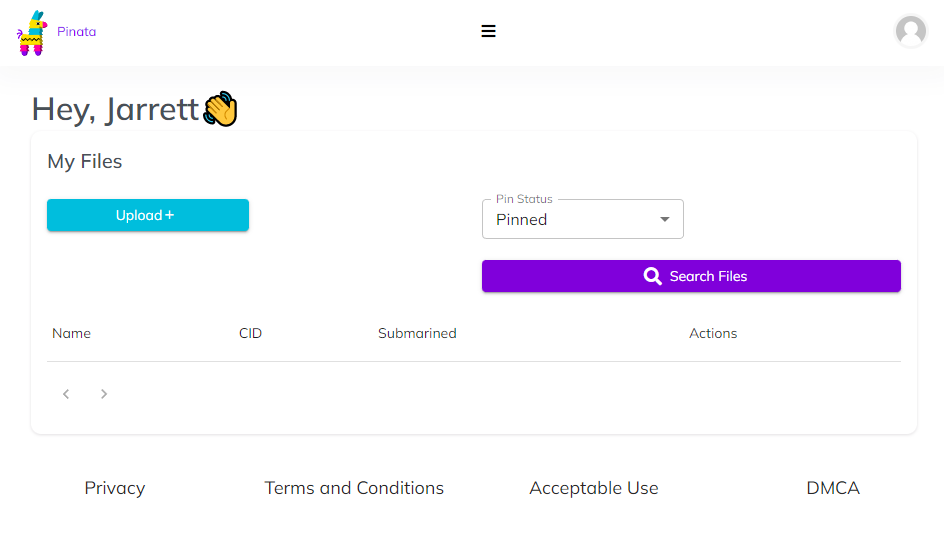
Task: Go to previous page chevron
Action: pyautogui.click(x=66, y=394)
